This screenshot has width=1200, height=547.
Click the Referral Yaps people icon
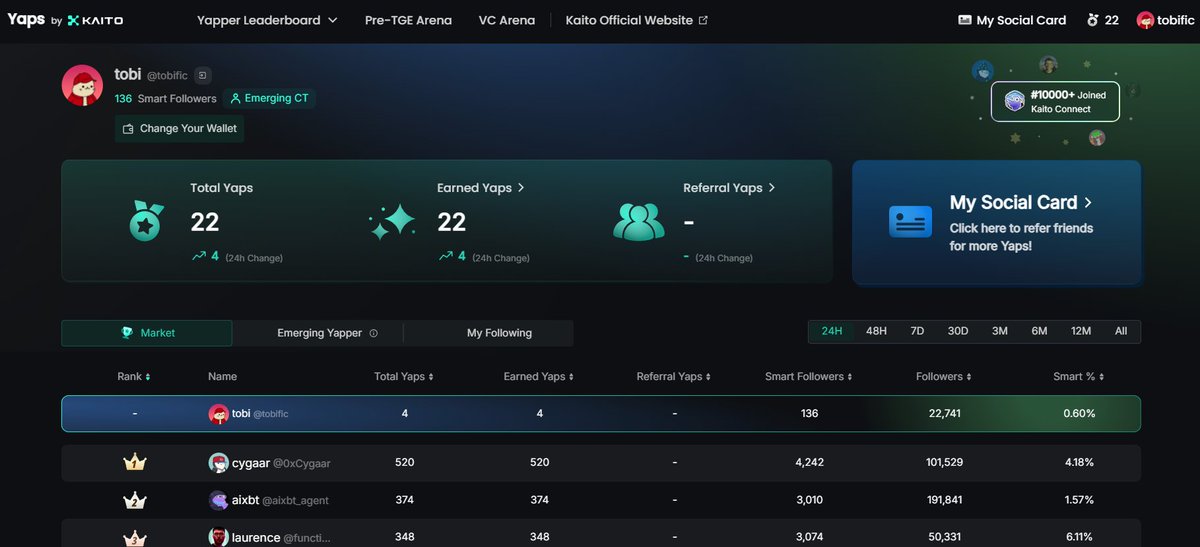coord(639,222)
